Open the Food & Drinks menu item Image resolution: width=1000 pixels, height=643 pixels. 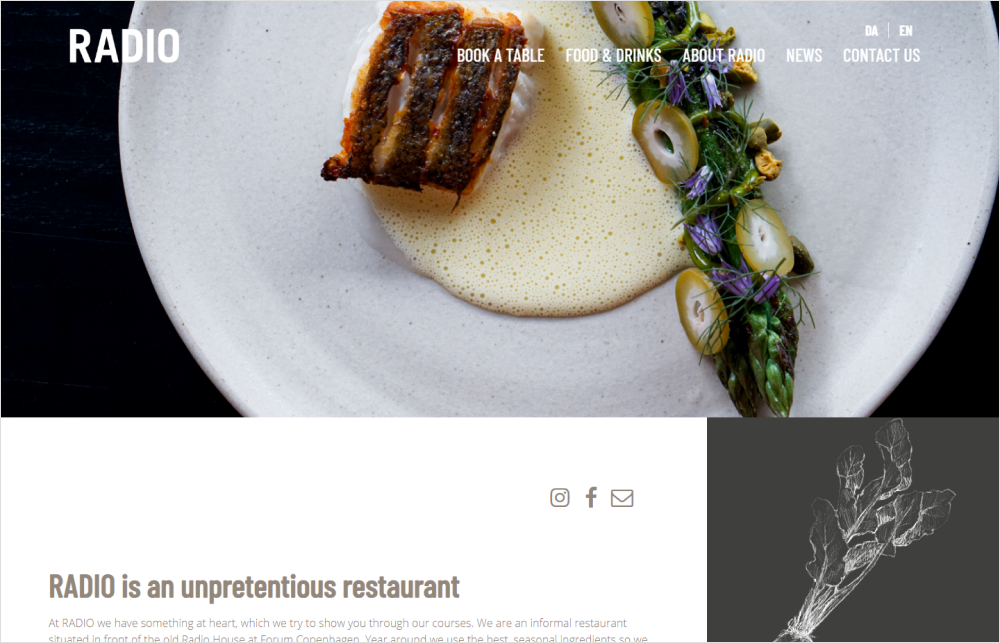(x=614, y=55)
